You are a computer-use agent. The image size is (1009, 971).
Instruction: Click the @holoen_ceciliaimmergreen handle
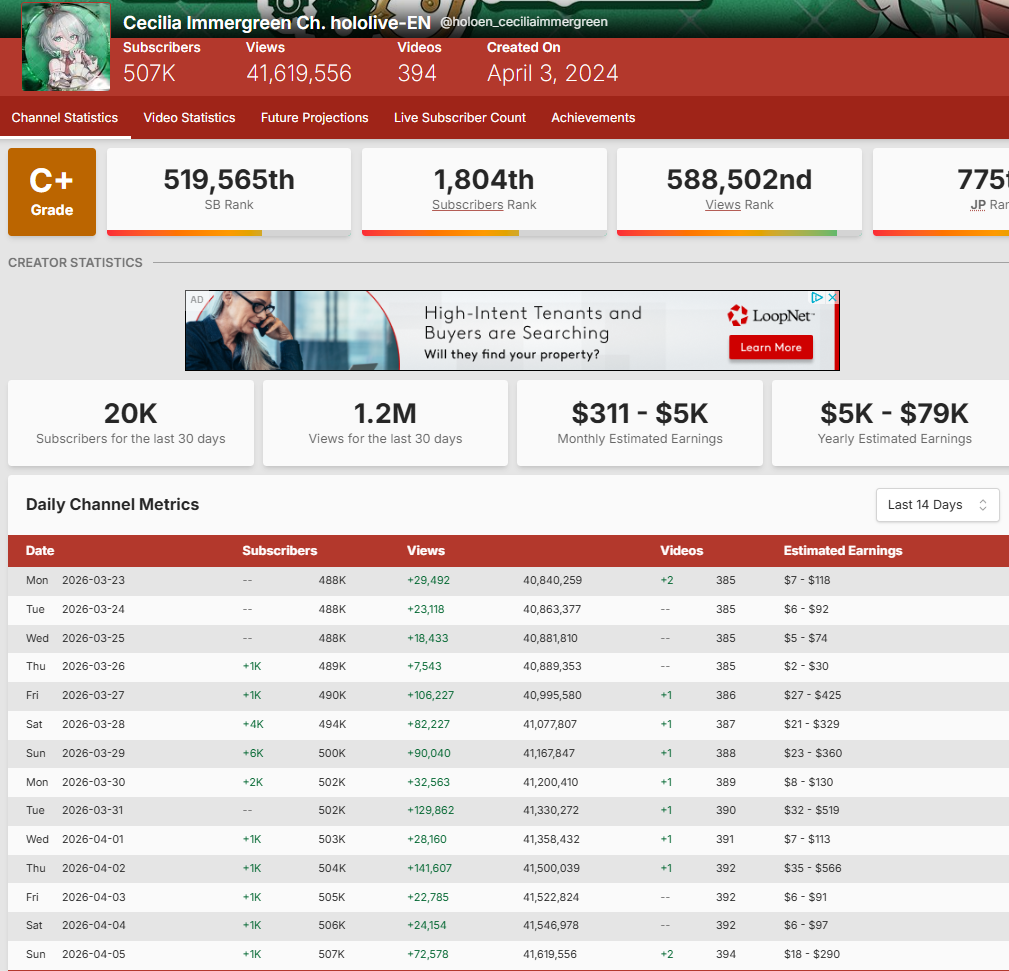(524, 22)
